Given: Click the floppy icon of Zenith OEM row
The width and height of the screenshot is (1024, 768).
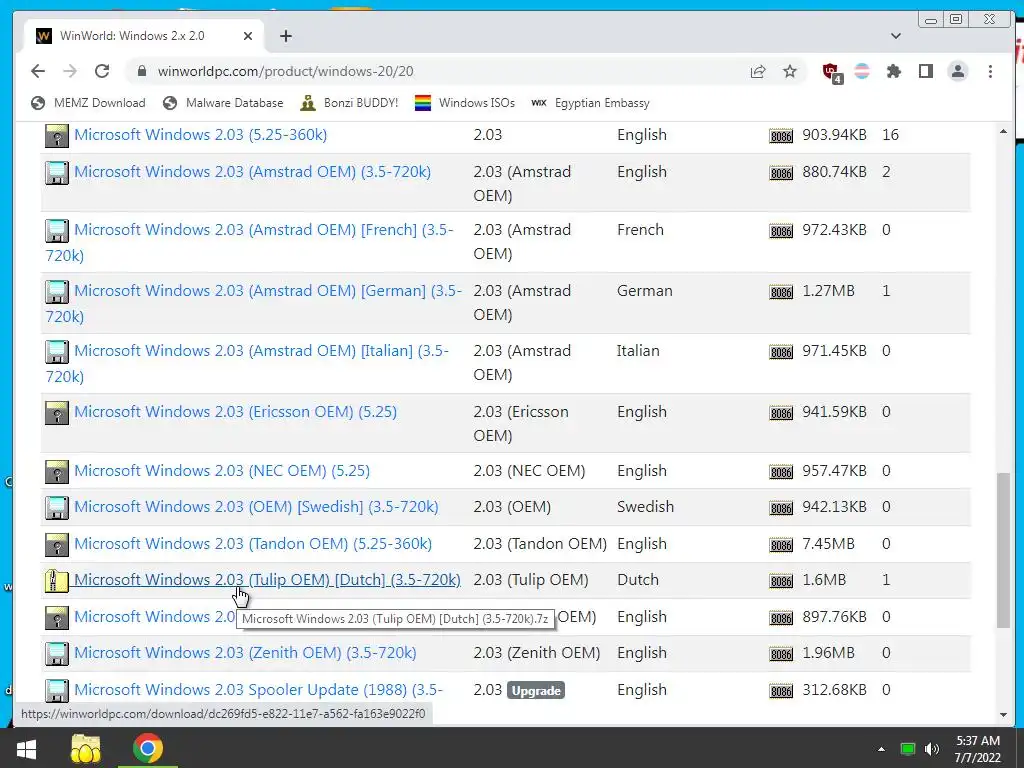Looking at the screenshot, I should [57, 654].
